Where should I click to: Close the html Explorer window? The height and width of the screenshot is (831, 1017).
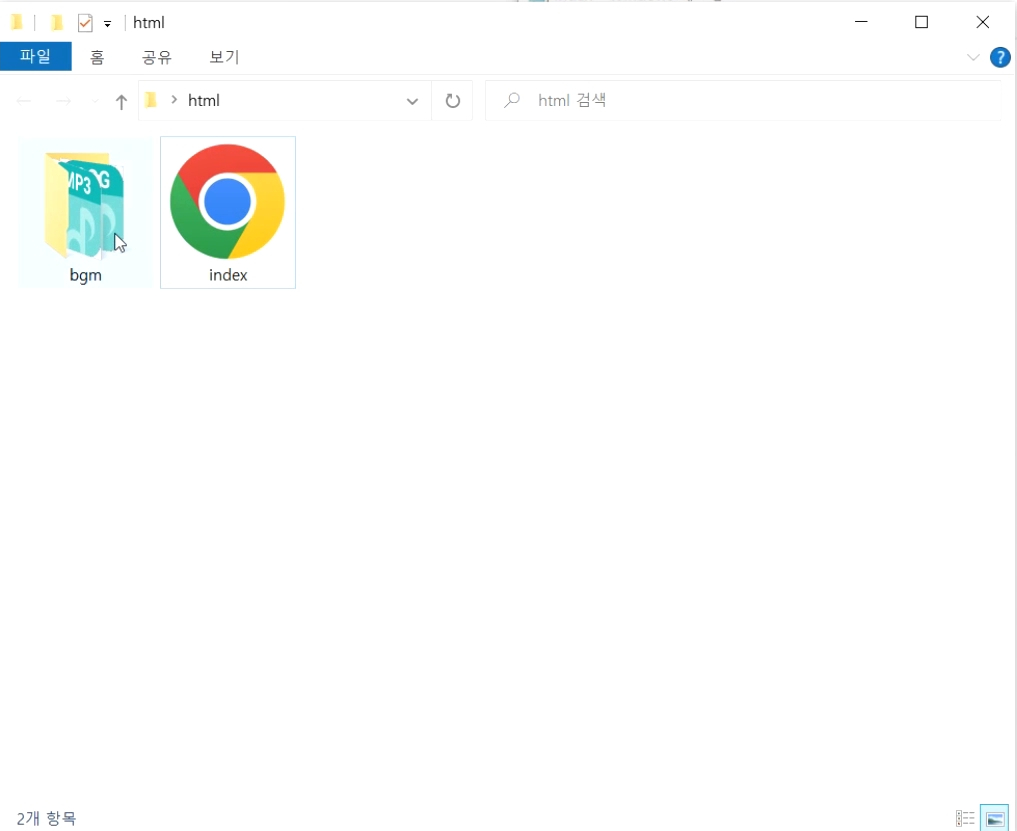[983, 22]
